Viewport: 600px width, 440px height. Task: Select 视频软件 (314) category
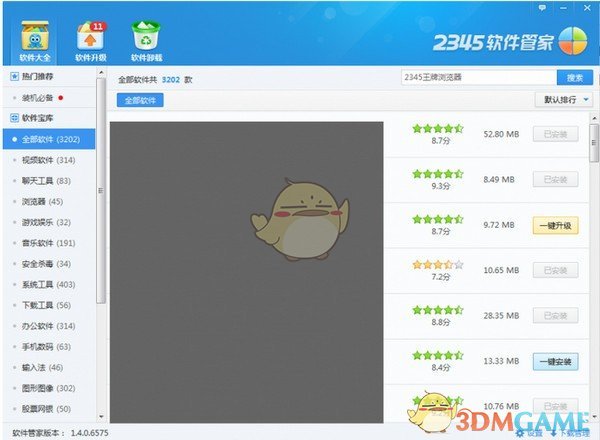(49, 160)
